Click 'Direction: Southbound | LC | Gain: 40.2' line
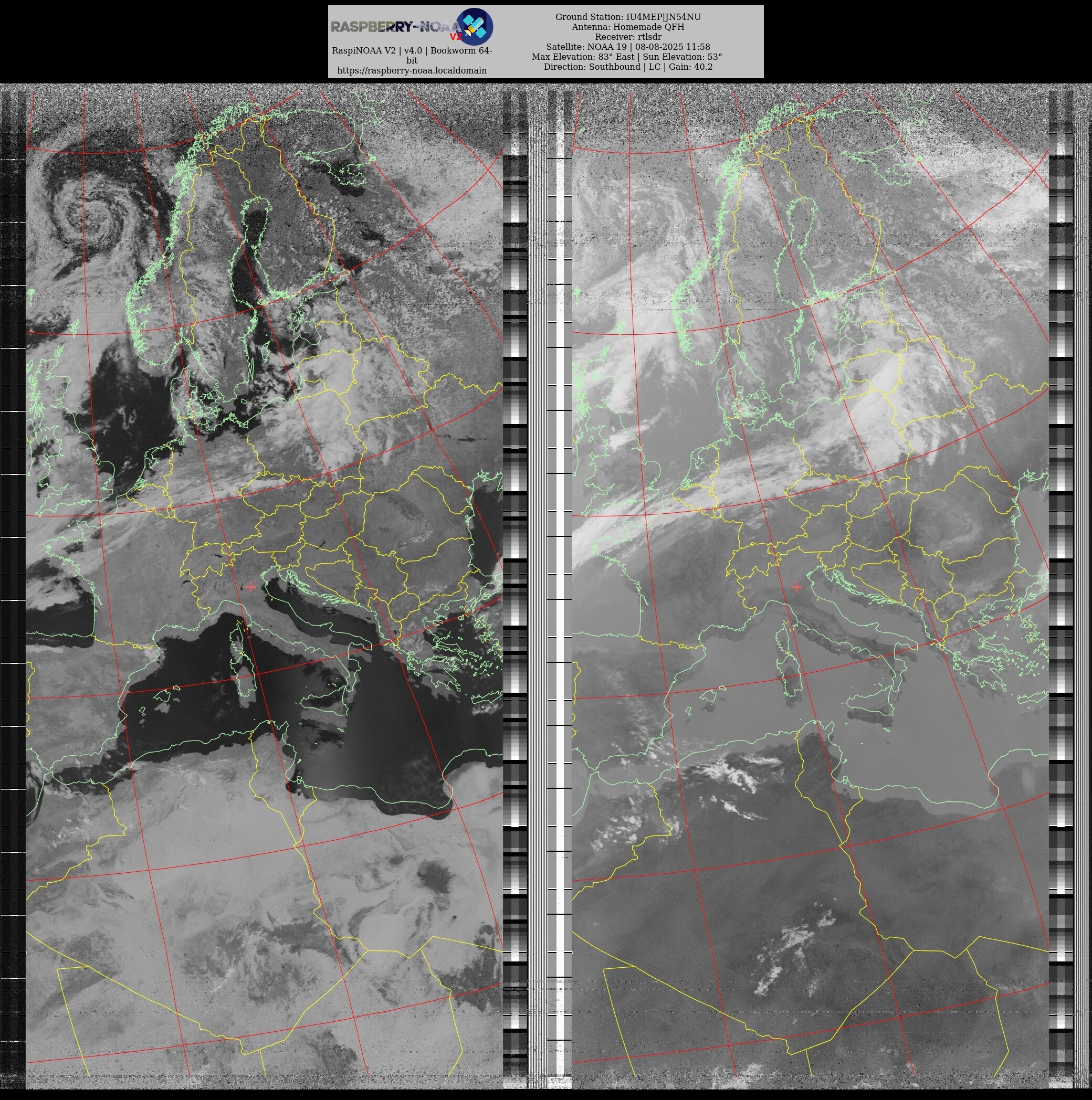The width and height of the screenshot is (1092, 1100). pos(628,67)
